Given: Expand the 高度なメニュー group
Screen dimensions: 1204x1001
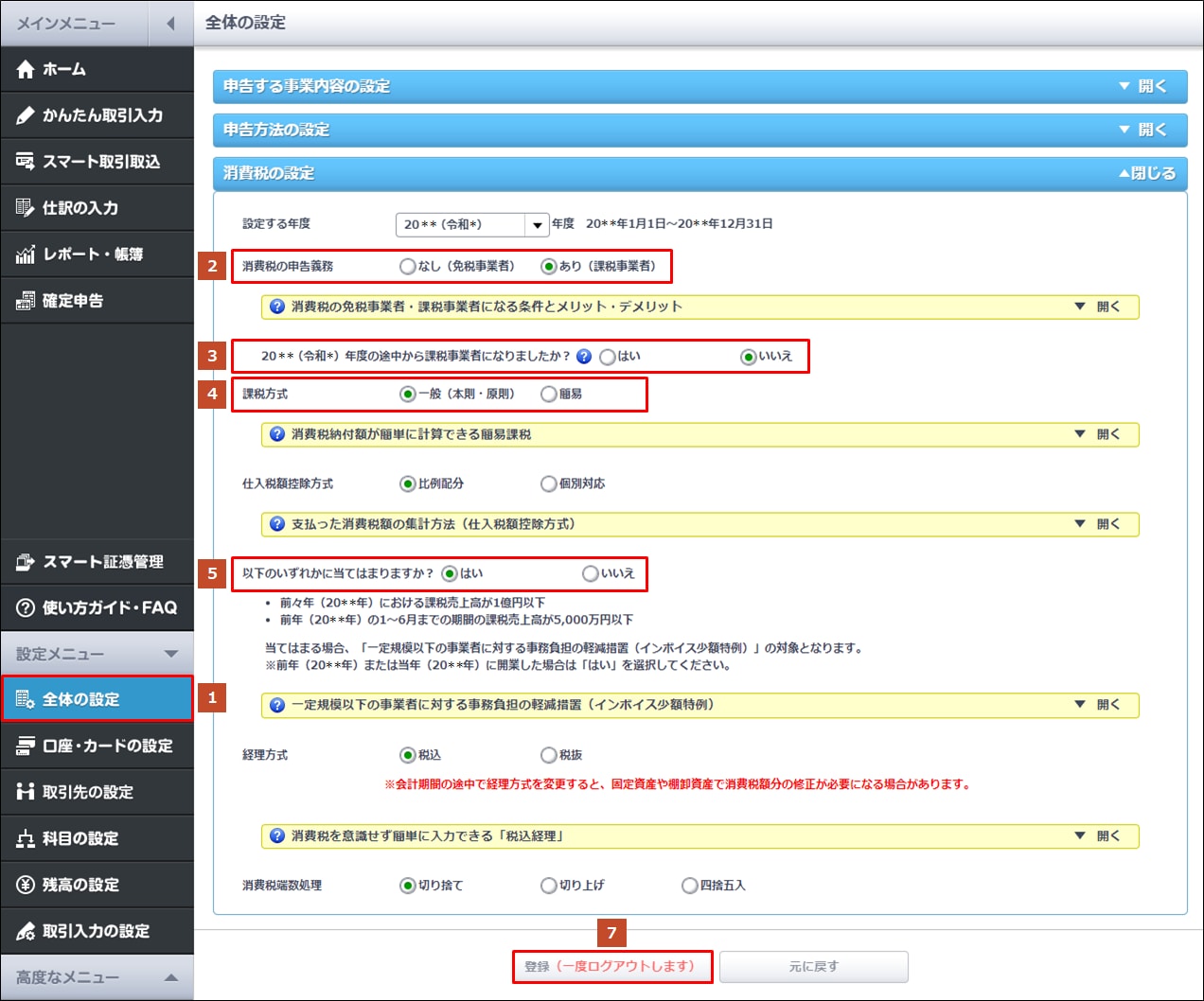Looking at the screenshot, I should click(x=97, y=977).
